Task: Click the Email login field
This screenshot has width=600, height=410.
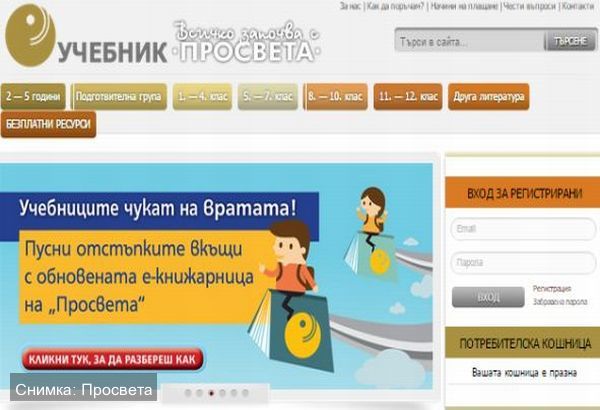Action: 523,229
